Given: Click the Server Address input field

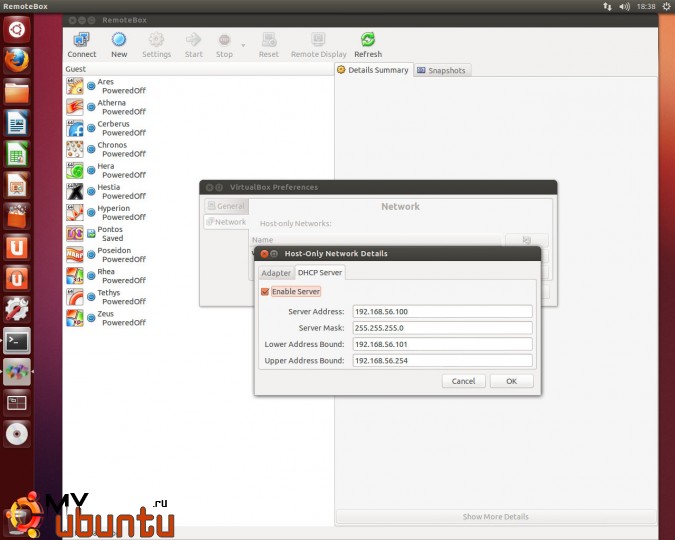Looking at the screenshot, I should click(442, 311).
